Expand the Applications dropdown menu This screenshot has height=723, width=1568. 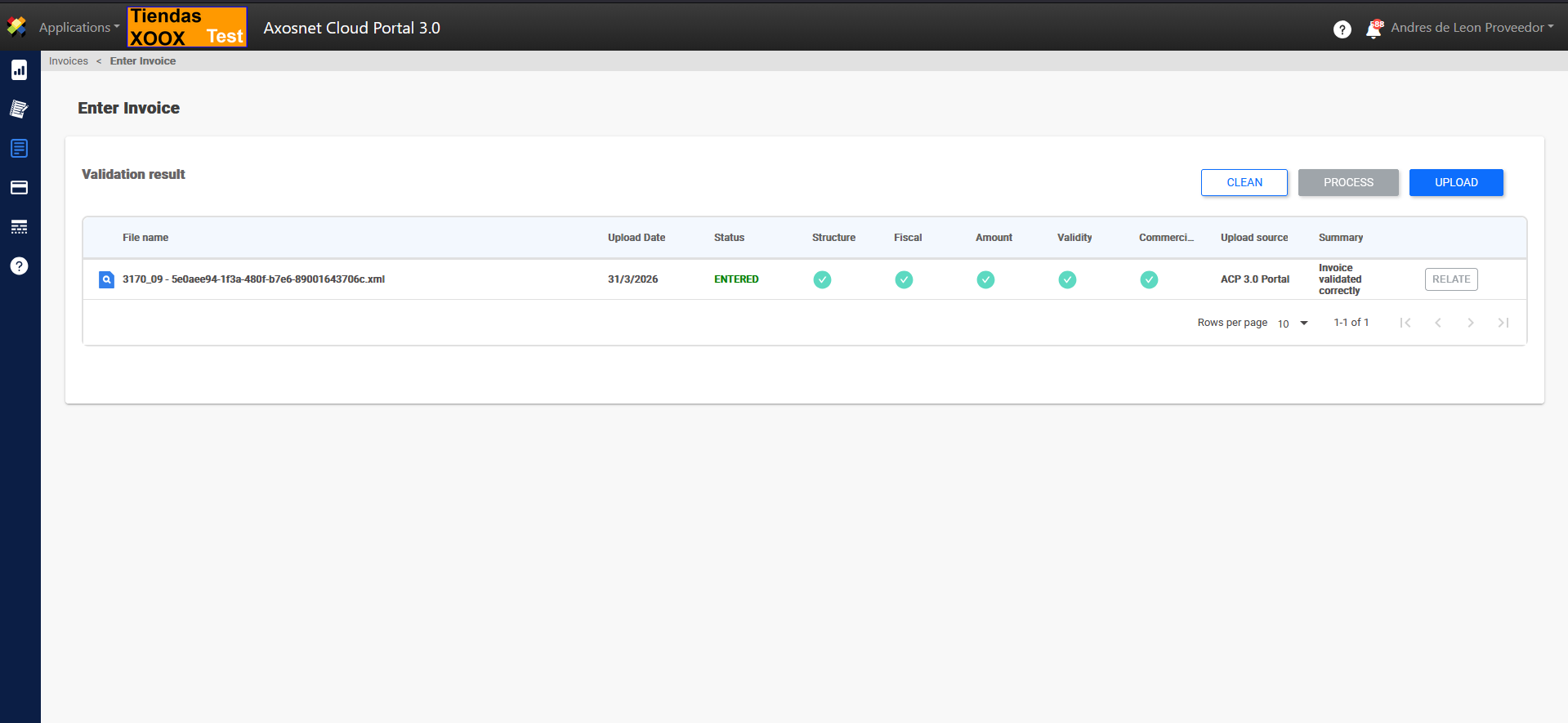click(x=78, y=28)
